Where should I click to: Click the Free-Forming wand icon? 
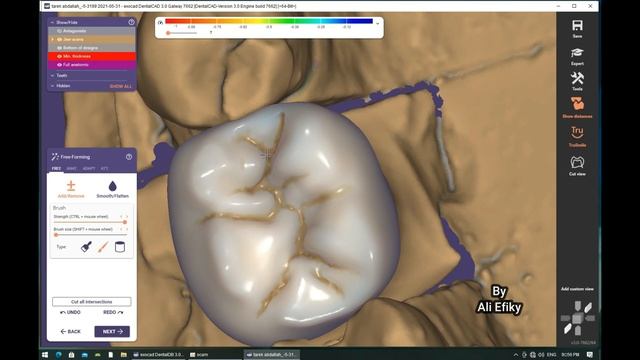(55, 157)
